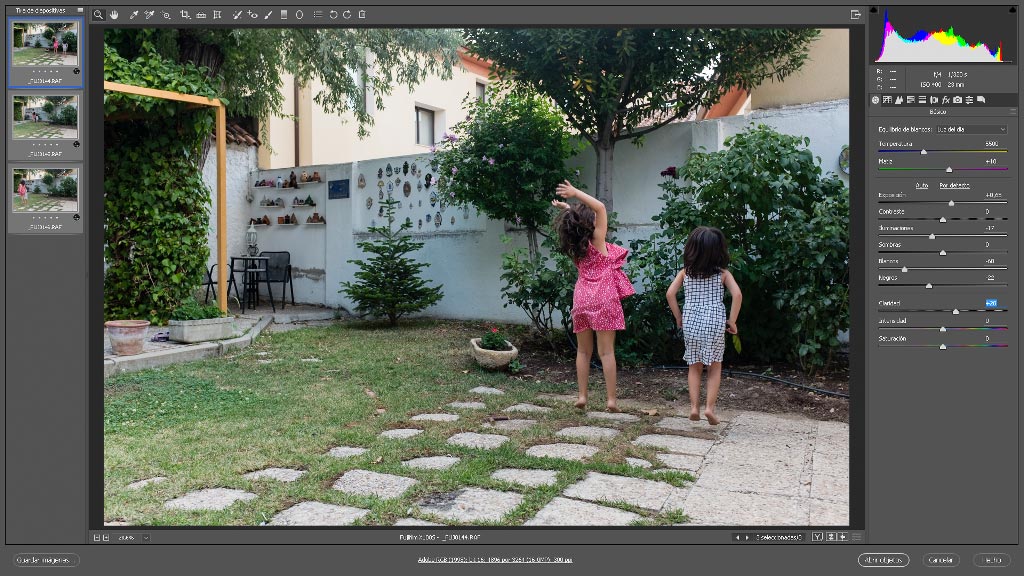Open the Snapshots panel tab
1024x576 pixels.
[981, 100]
